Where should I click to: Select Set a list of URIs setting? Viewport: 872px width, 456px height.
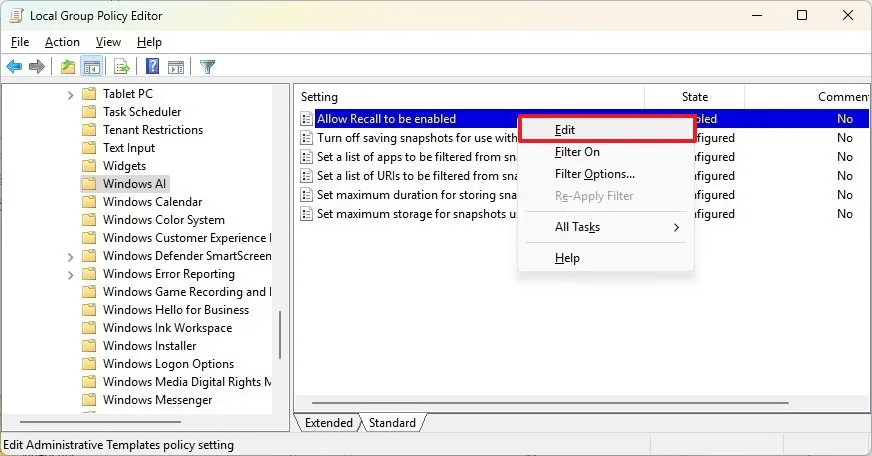[417, 176]
